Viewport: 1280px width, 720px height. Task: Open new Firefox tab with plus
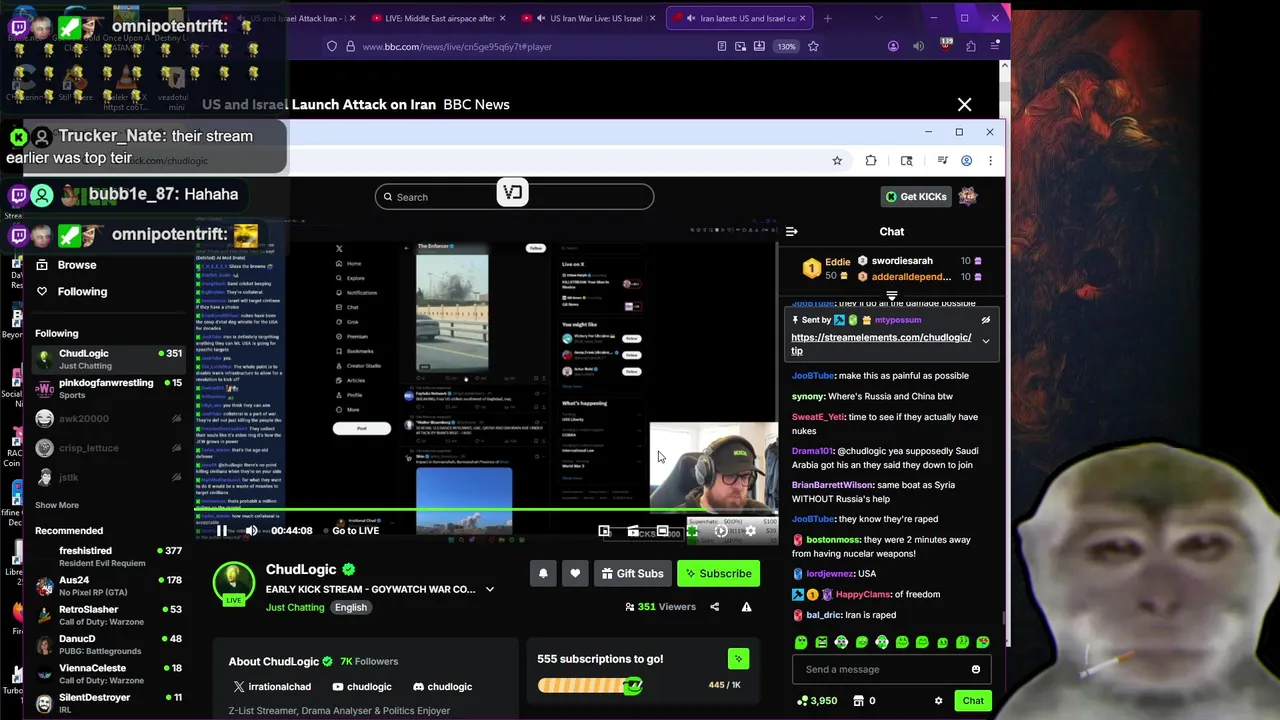coord(827,18)
